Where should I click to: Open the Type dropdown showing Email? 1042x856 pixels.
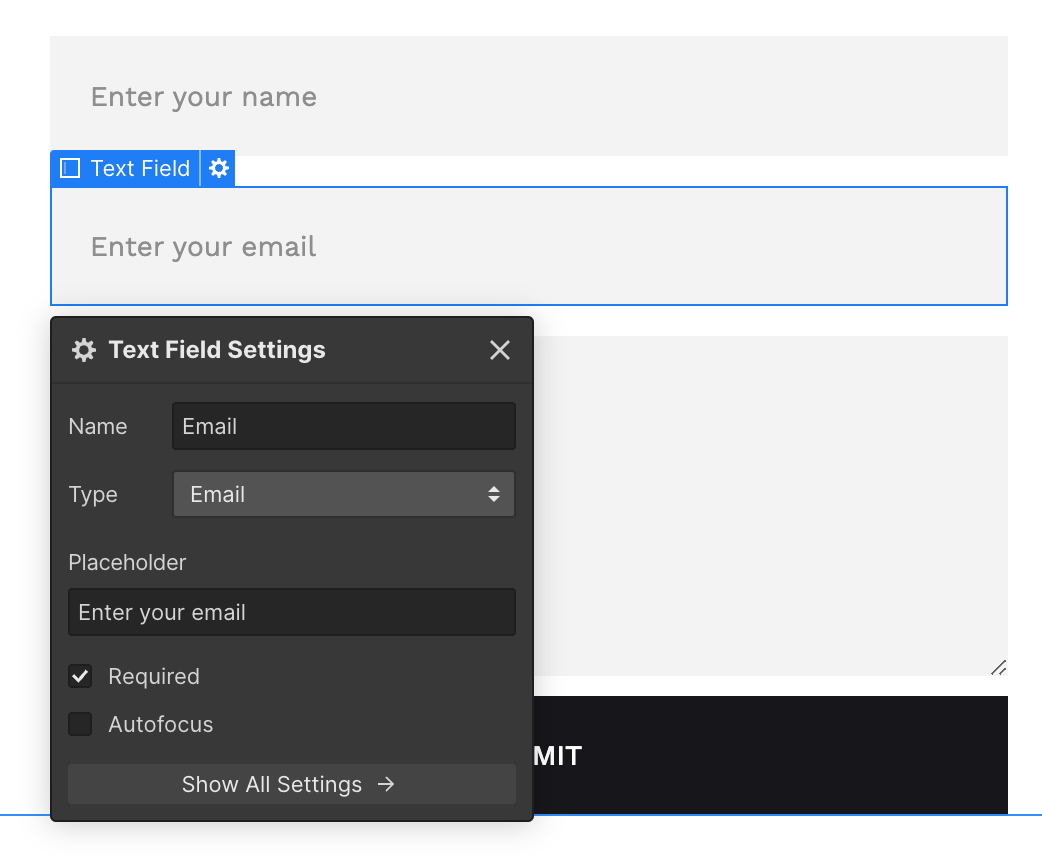pyautogui.click(x=343, y=494)
